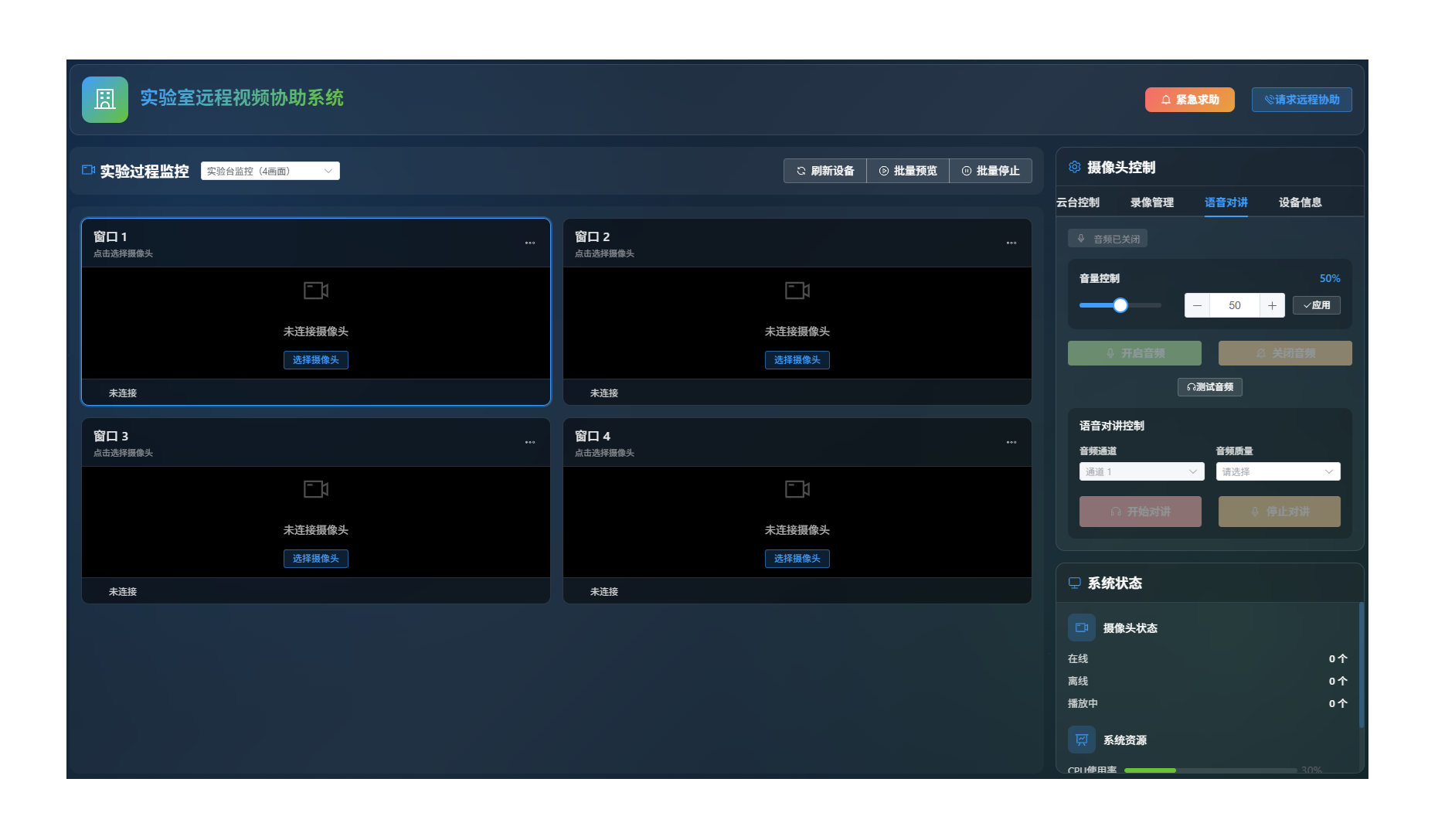This screenshot has height=840, width=1438.
Task: Expand the 实验台监控 (4画面) layout dropdown
Action: (x=270, y=171)
